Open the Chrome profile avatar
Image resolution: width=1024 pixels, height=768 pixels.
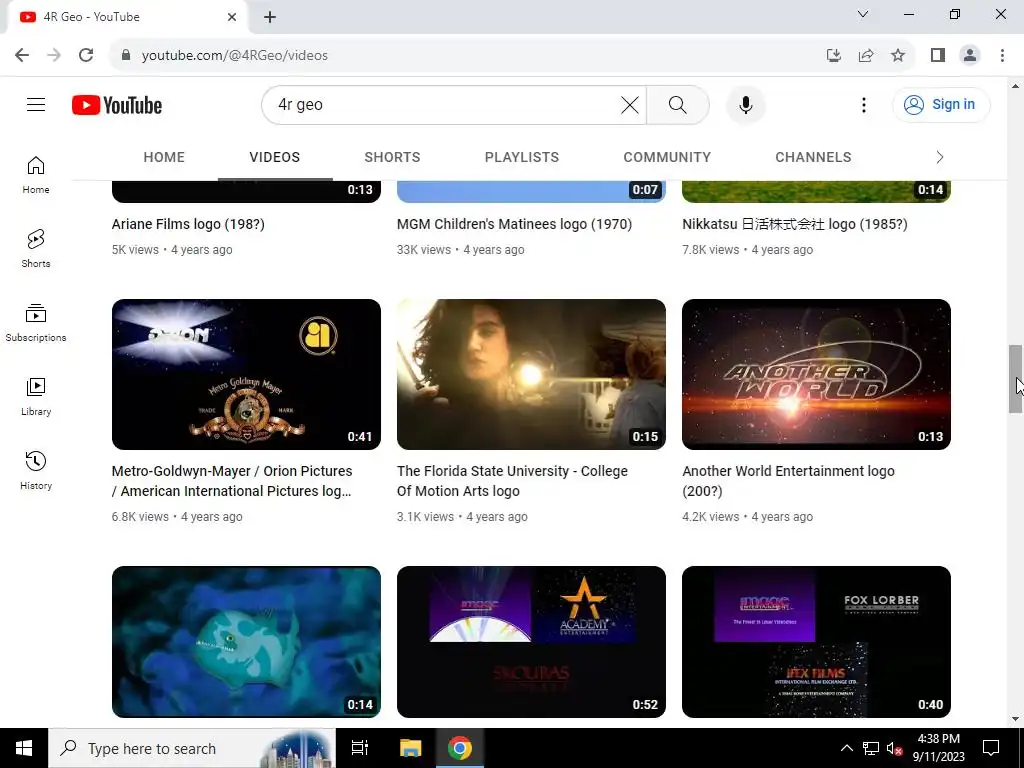(970, 55)
